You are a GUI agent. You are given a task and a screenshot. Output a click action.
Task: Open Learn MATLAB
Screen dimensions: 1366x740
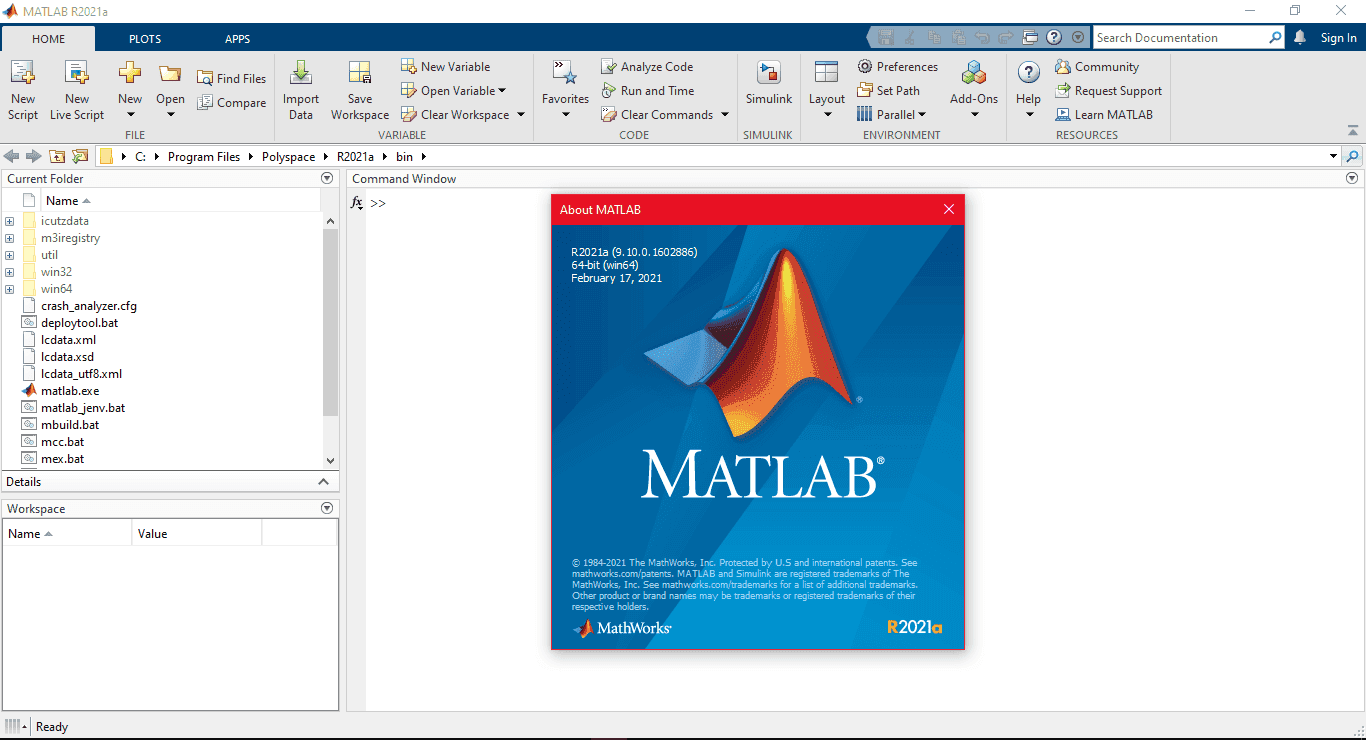[x=1104, y=114]
